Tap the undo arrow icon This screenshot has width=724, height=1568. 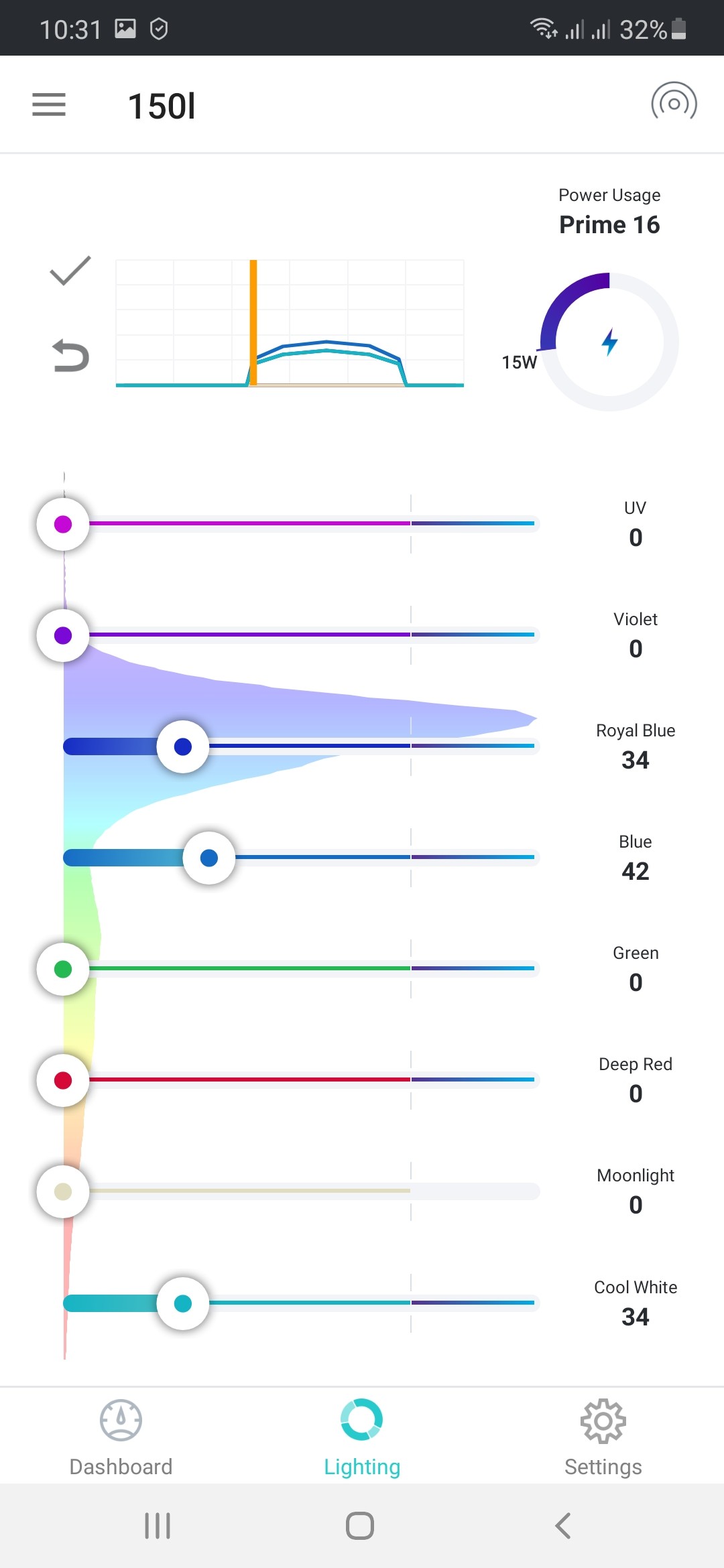click(x=70, y=355)
